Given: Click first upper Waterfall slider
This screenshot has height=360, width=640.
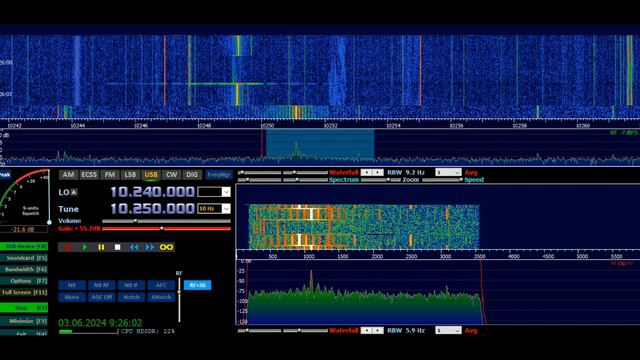Looking at the screenshot, I should (x=260, y=173).
